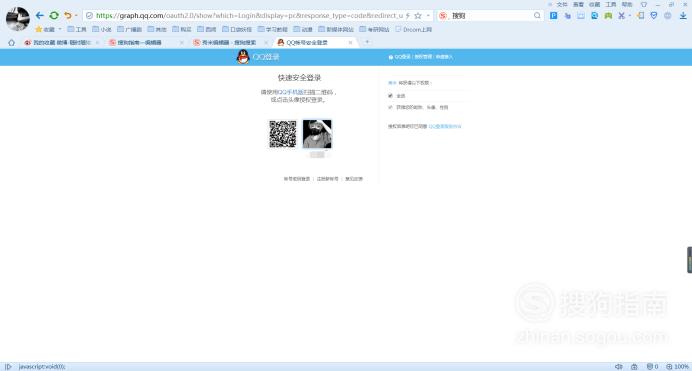Click the screenshot scissors icon
The image size is (692, 371).
[x=621, y=15]
